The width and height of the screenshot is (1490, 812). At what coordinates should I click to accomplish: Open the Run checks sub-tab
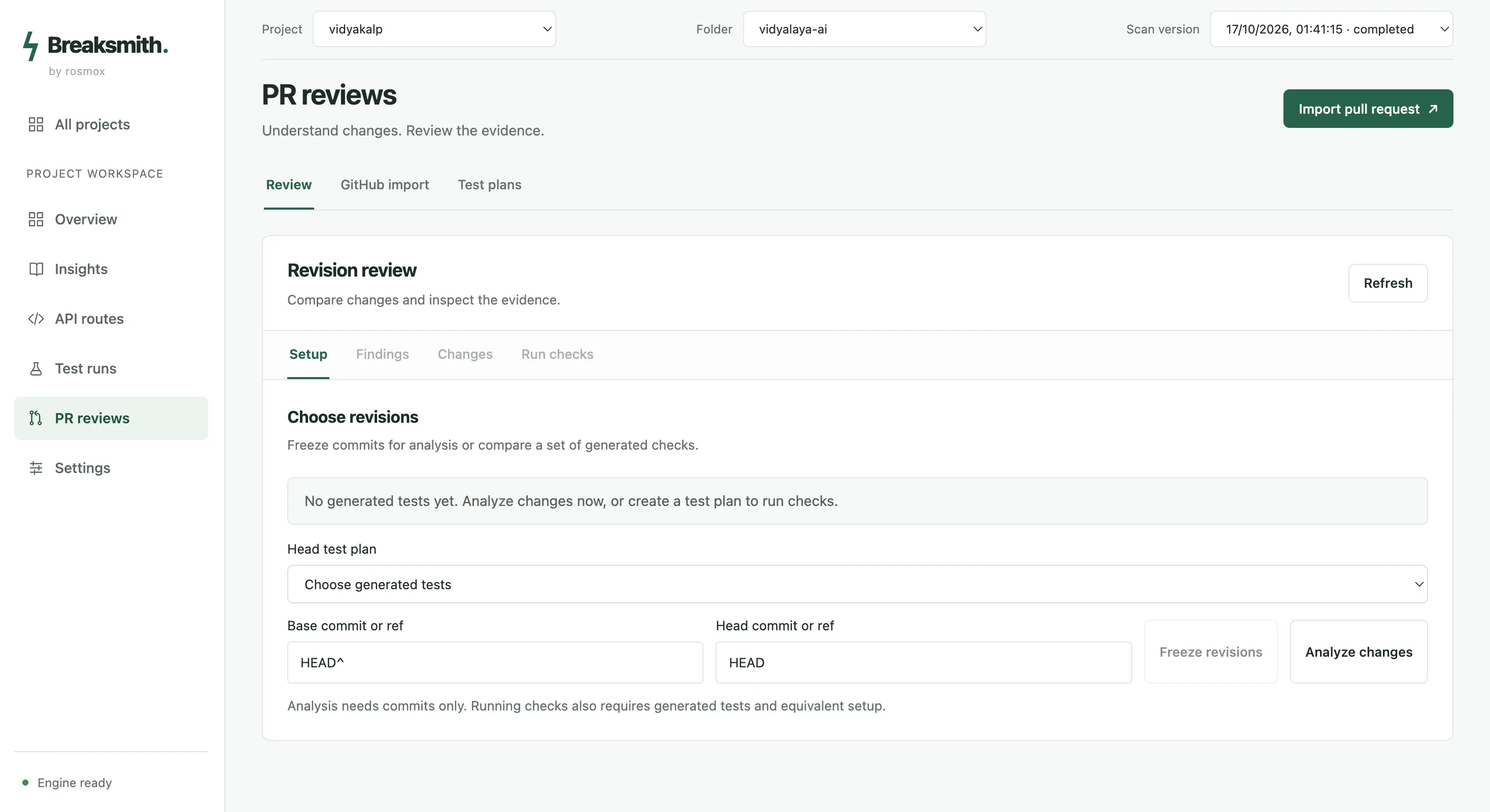557,354
